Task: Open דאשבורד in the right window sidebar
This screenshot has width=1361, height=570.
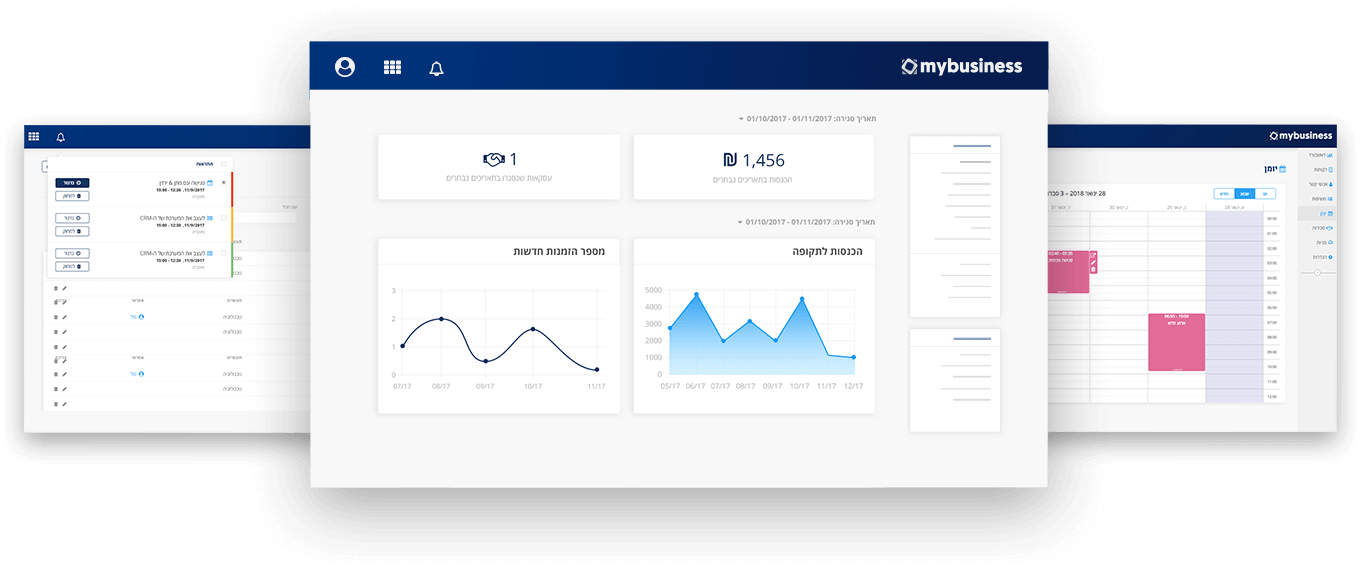Action: pos(1320,155)
